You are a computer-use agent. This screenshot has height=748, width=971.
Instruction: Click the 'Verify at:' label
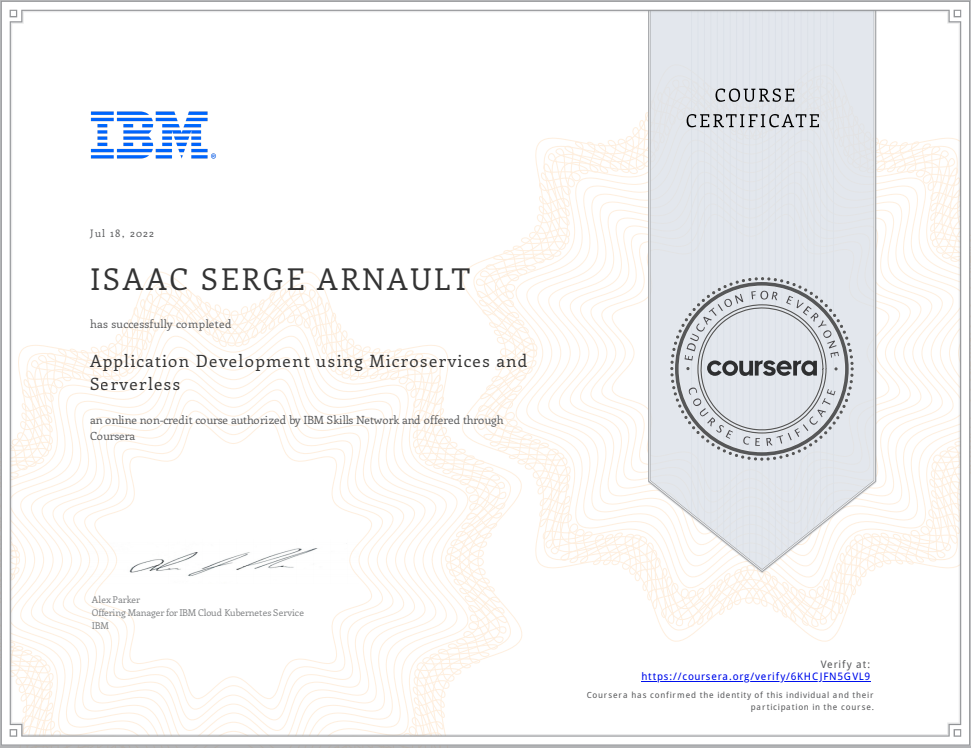(x=845, y=664)
